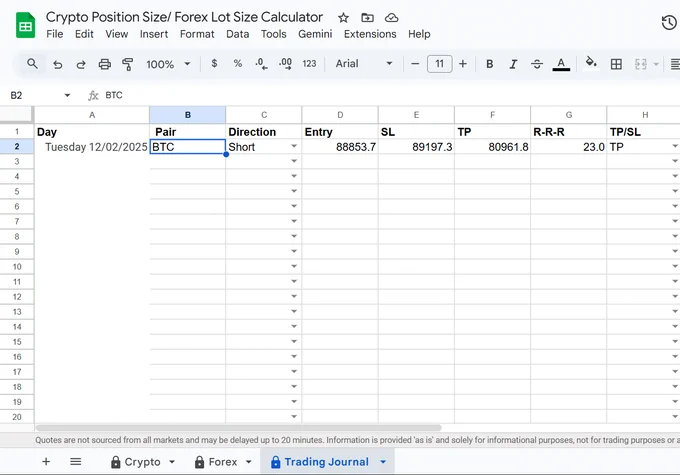This screenshot has width=680, height=475.
Task: Open the File menu
Action: coord(55,34)
